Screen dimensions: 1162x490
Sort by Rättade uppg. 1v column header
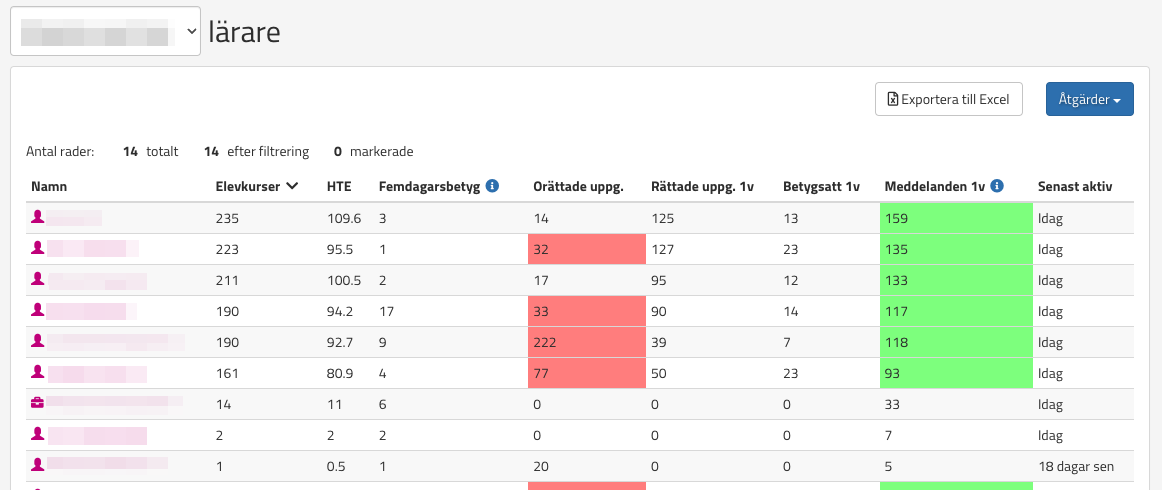click(x=702, y=187)
